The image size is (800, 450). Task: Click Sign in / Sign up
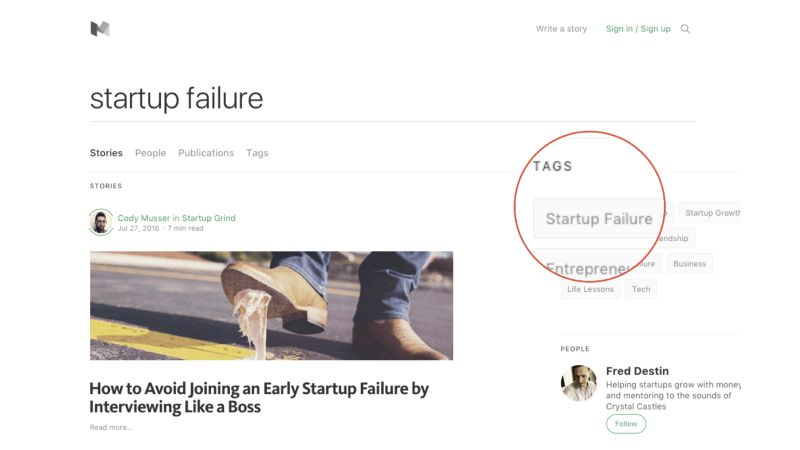pos(638,29)
